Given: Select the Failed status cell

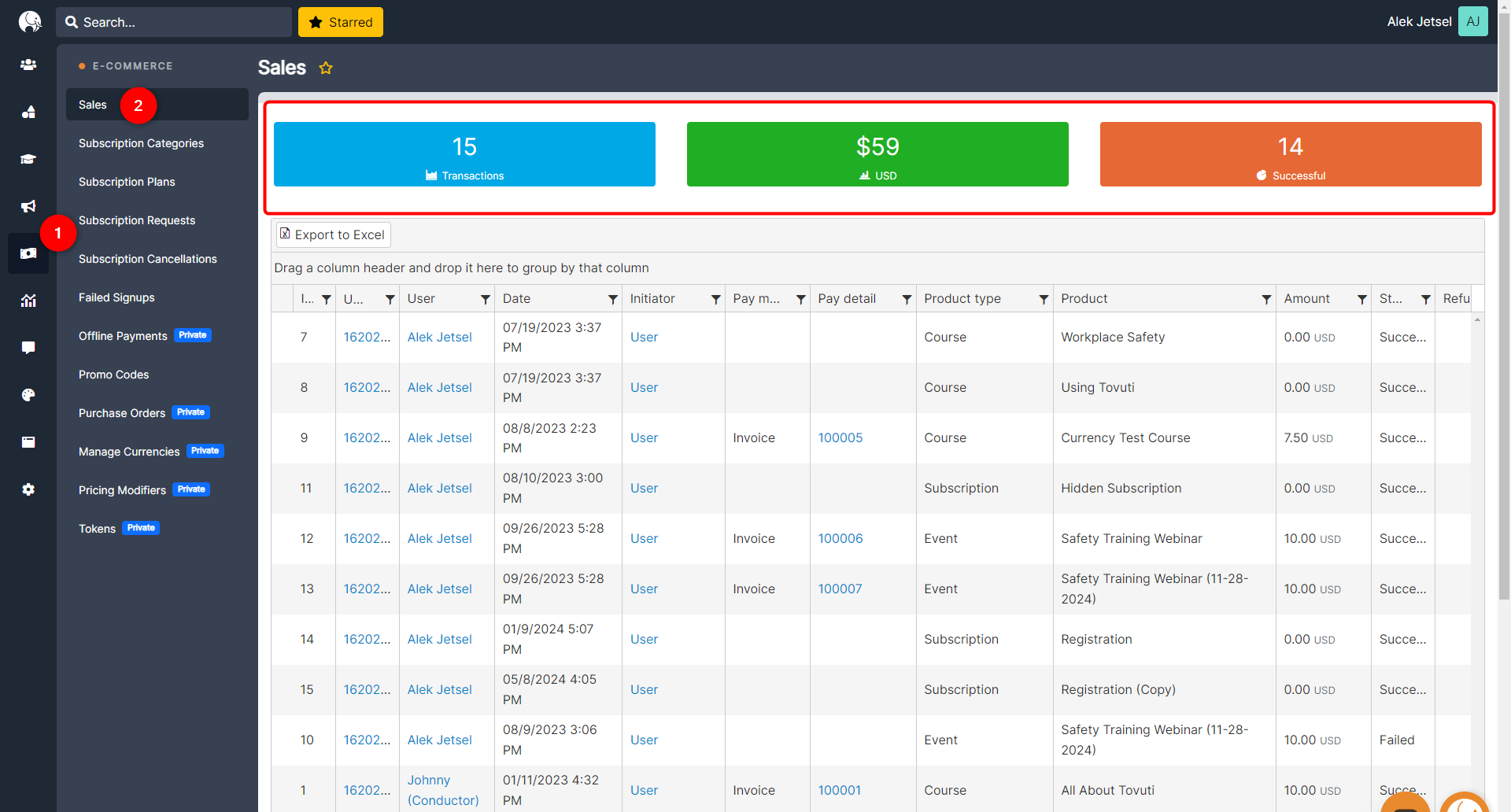Looking at the screenshot, I should 1402,740.
